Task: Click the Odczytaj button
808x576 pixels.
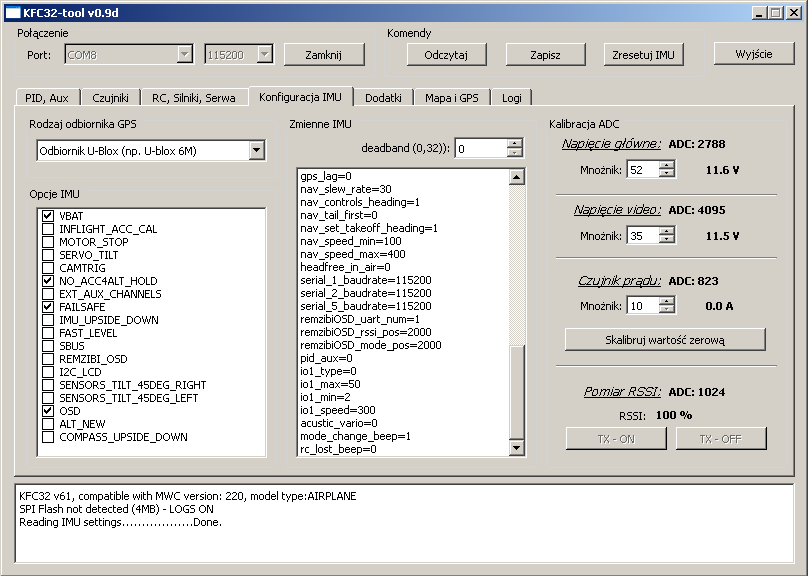Action: 446,55
